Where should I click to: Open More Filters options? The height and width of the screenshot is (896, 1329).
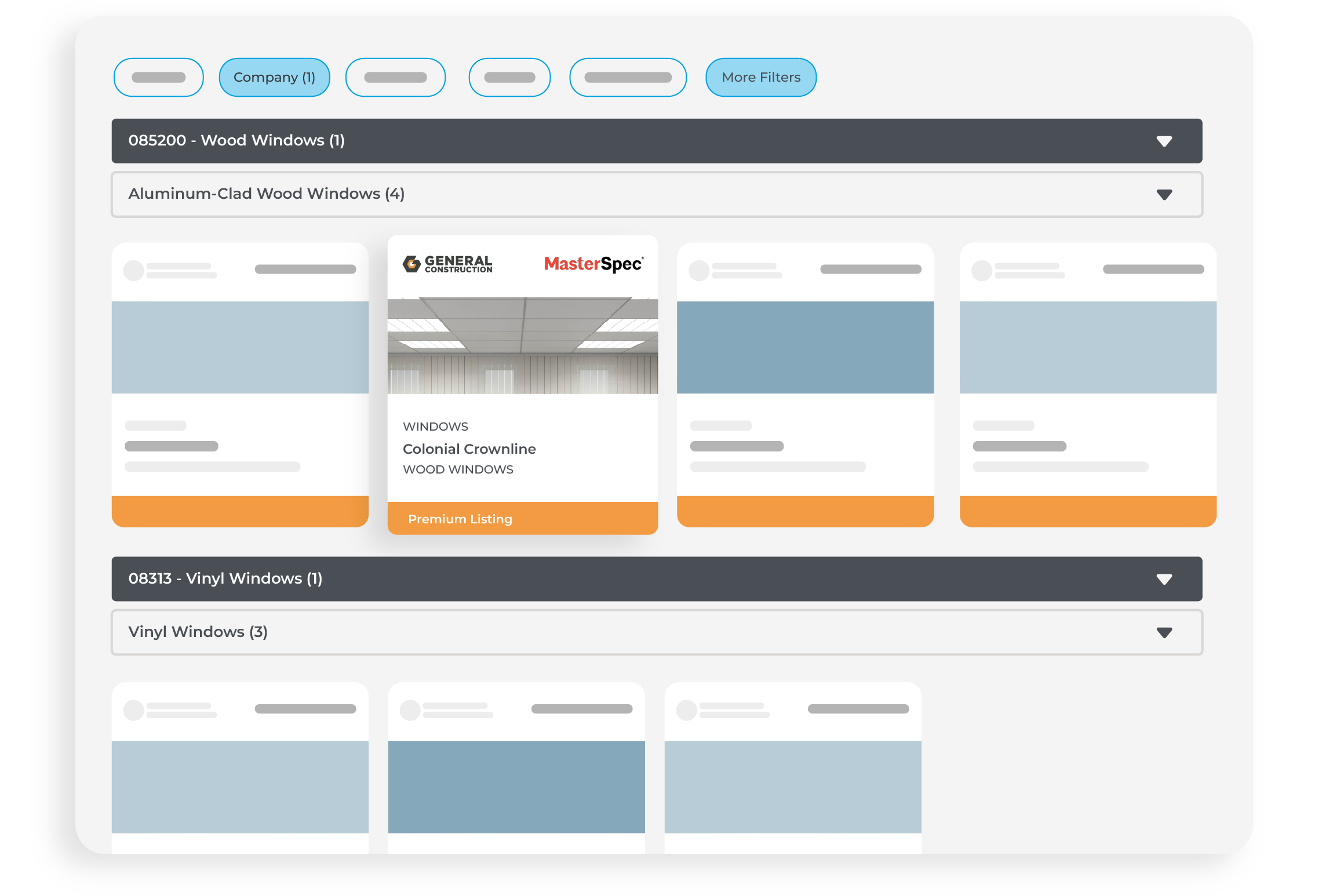point(760,77)
